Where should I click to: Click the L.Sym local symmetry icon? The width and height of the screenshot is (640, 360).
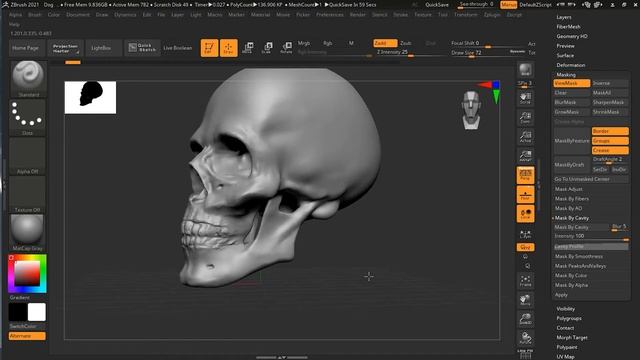click(525, 234)
